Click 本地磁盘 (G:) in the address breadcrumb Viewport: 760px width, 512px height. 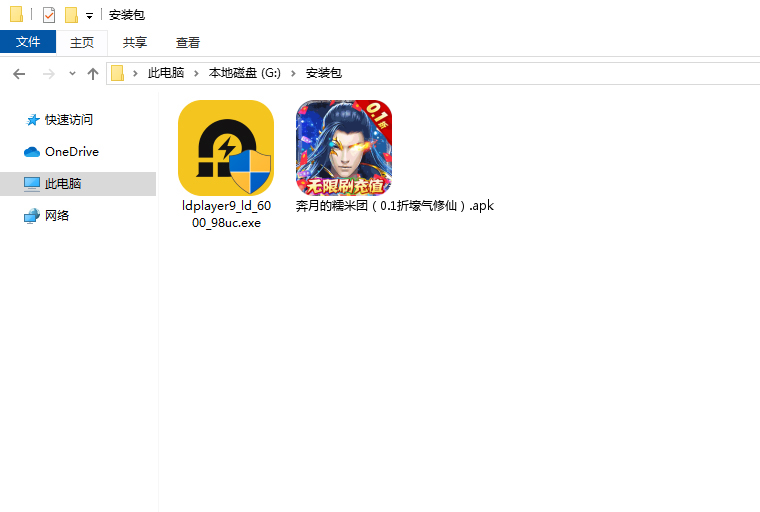pyautogui.click(x=244, y=73)
